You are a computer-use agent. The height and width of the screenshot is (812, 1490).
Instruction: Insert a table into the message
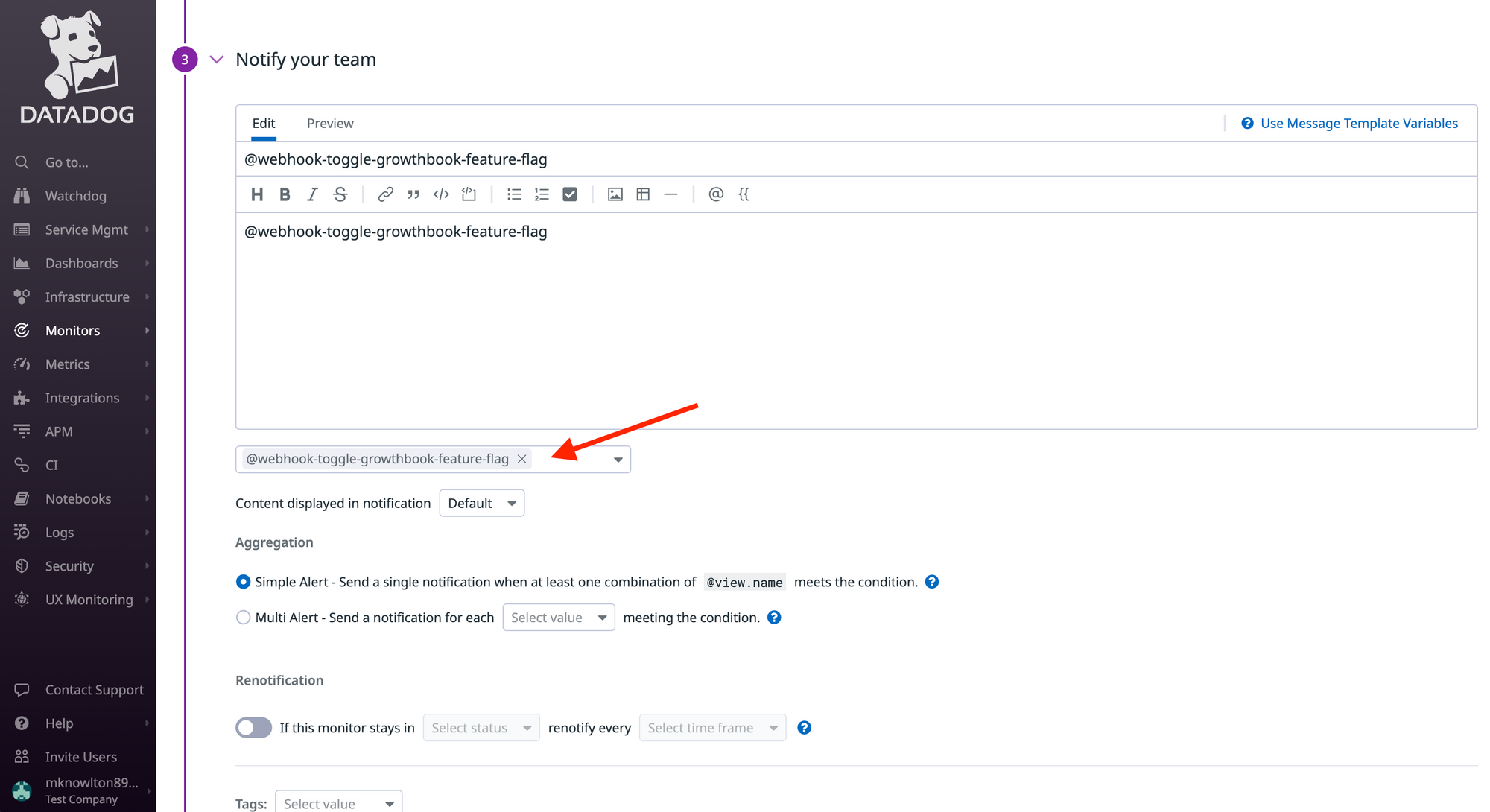click(643, 194)
